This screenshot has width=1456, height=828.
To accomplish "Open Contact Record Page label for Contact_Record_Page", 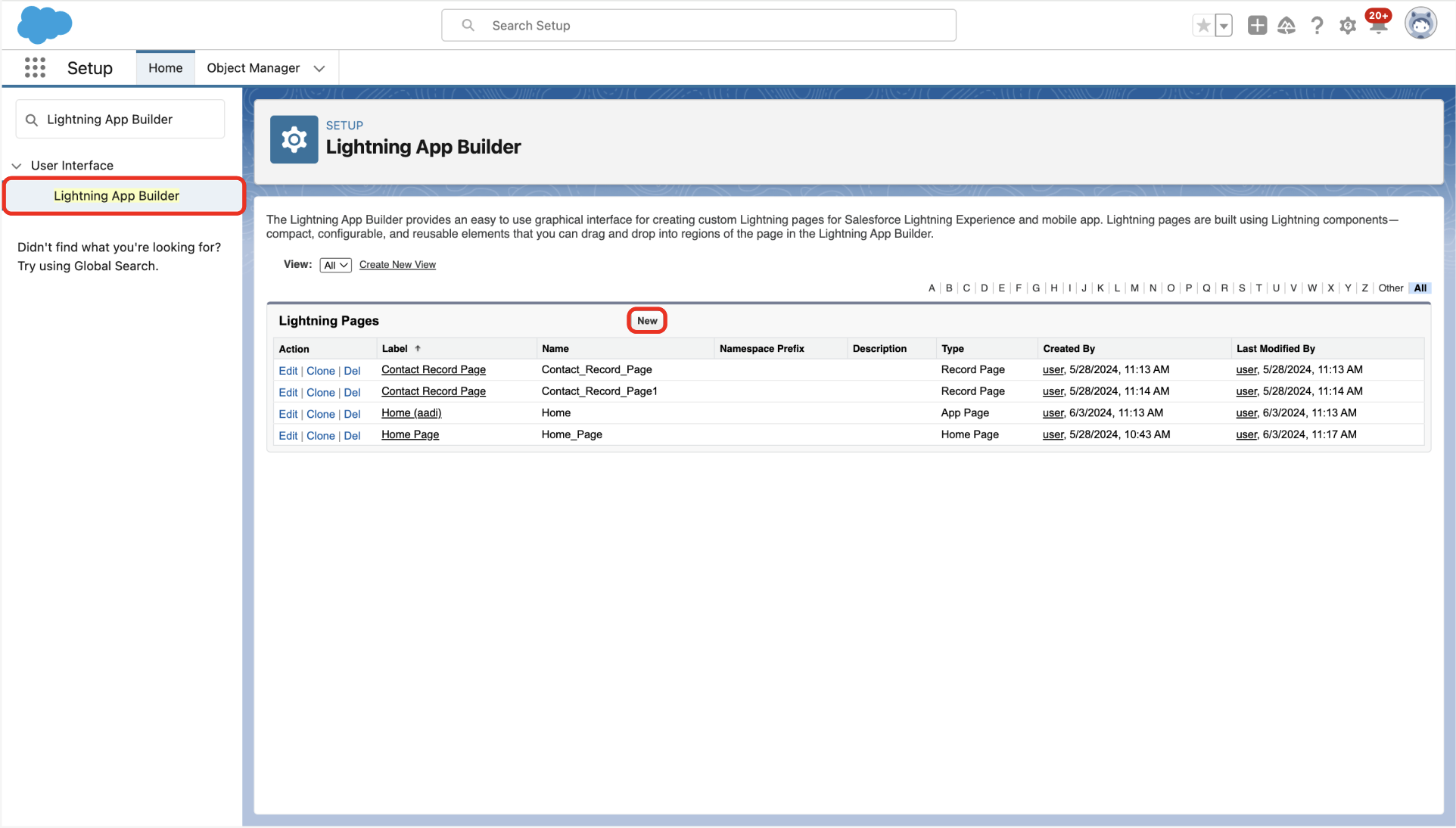I will pyautogui.click(x=434, y=370).
